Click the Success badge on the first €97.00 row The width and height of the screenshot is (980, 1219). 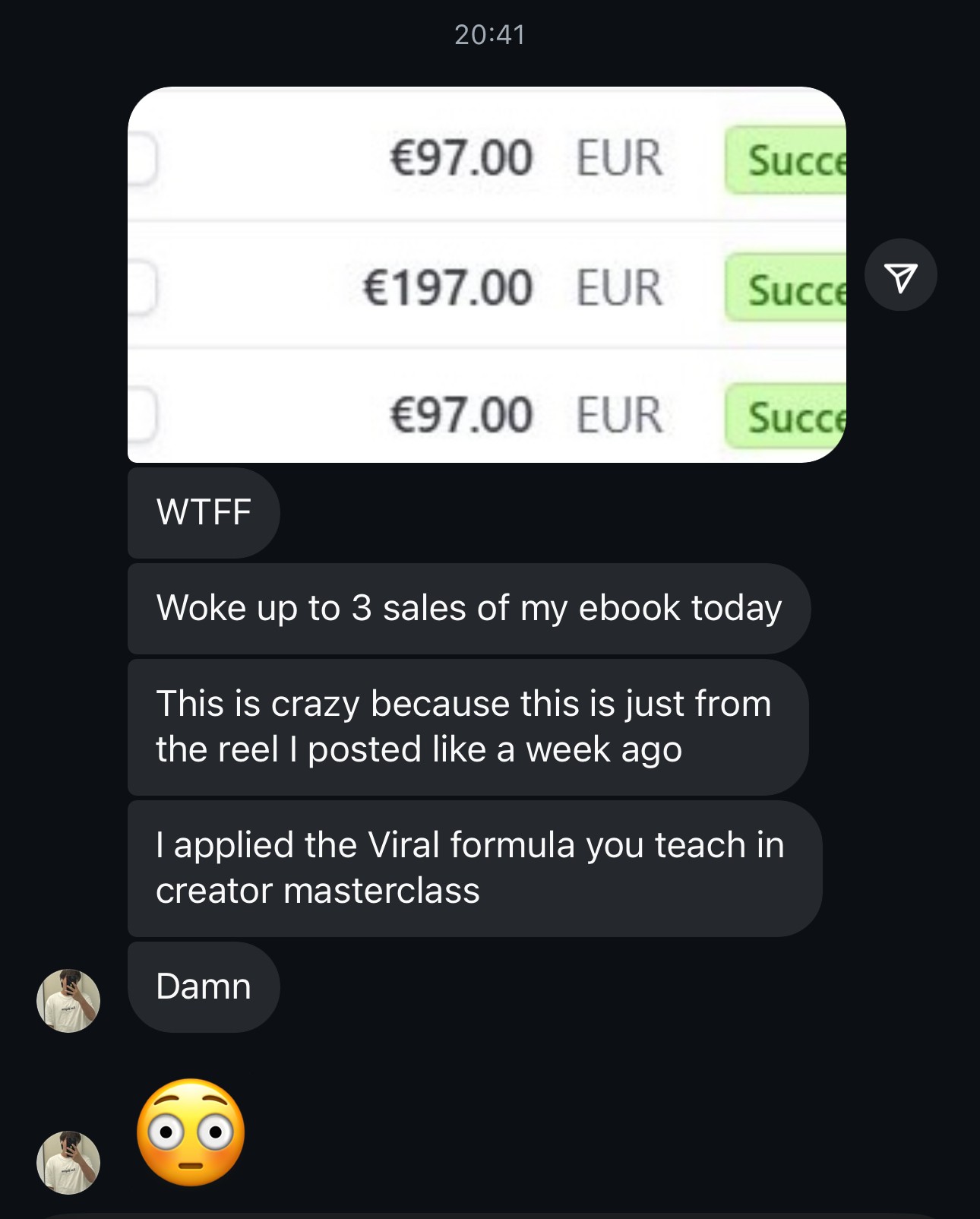(x=786, y=160)
